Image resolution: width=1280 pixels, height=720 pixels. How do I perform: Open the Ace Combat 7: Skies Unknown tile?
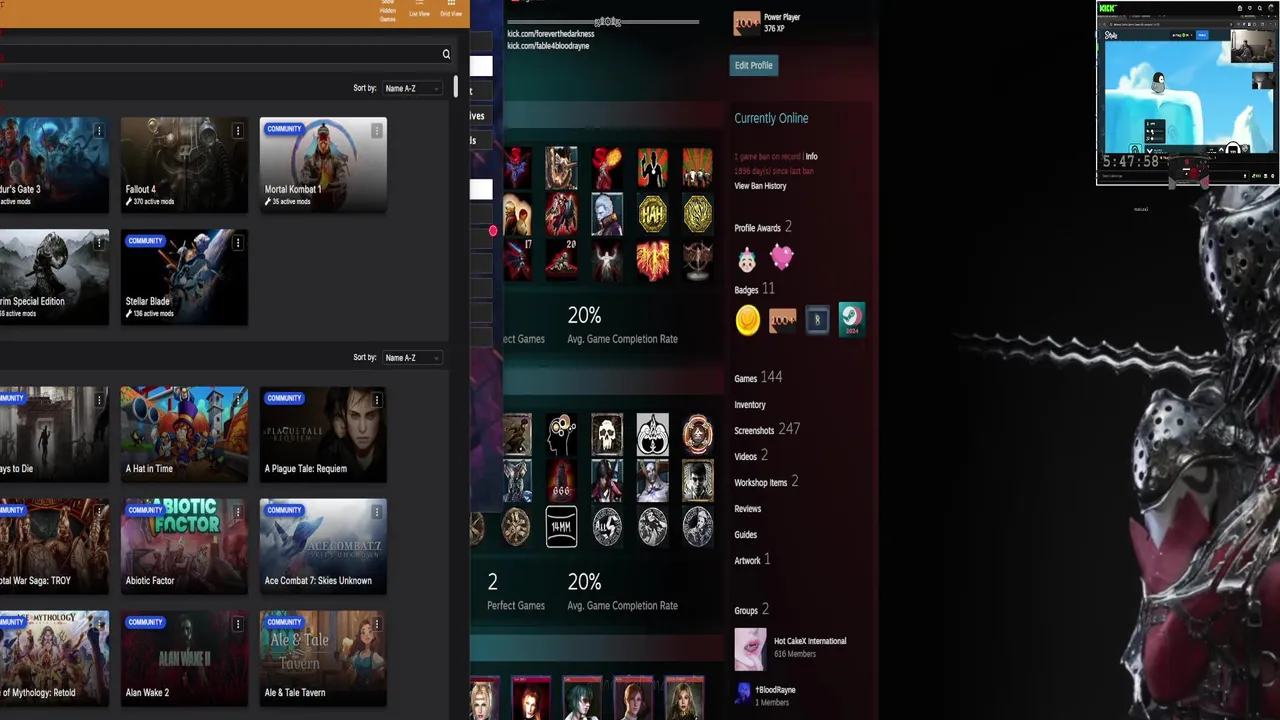coord(323,547)
